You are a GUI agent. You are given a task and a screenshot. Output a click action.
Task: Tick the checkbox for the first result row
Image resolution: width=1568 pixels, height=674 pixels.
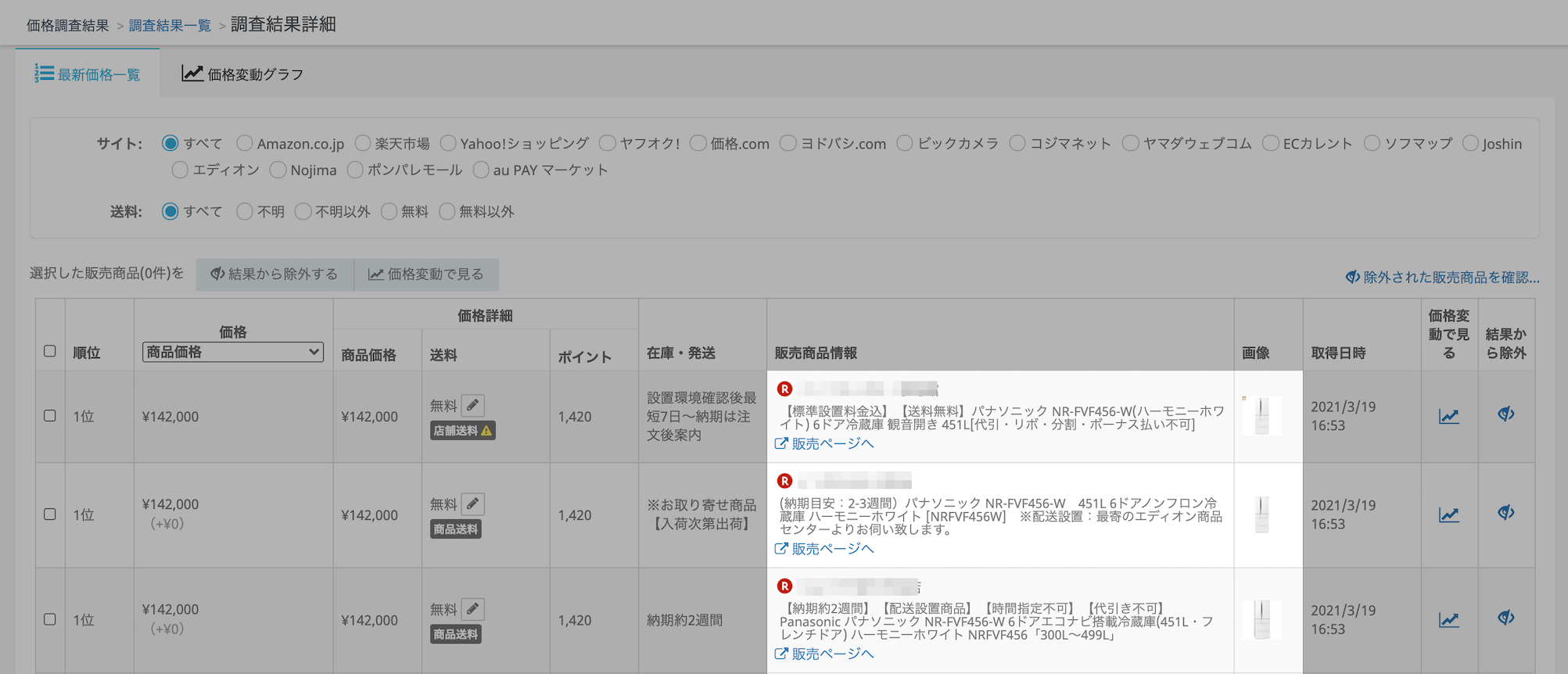coord(50,416)
